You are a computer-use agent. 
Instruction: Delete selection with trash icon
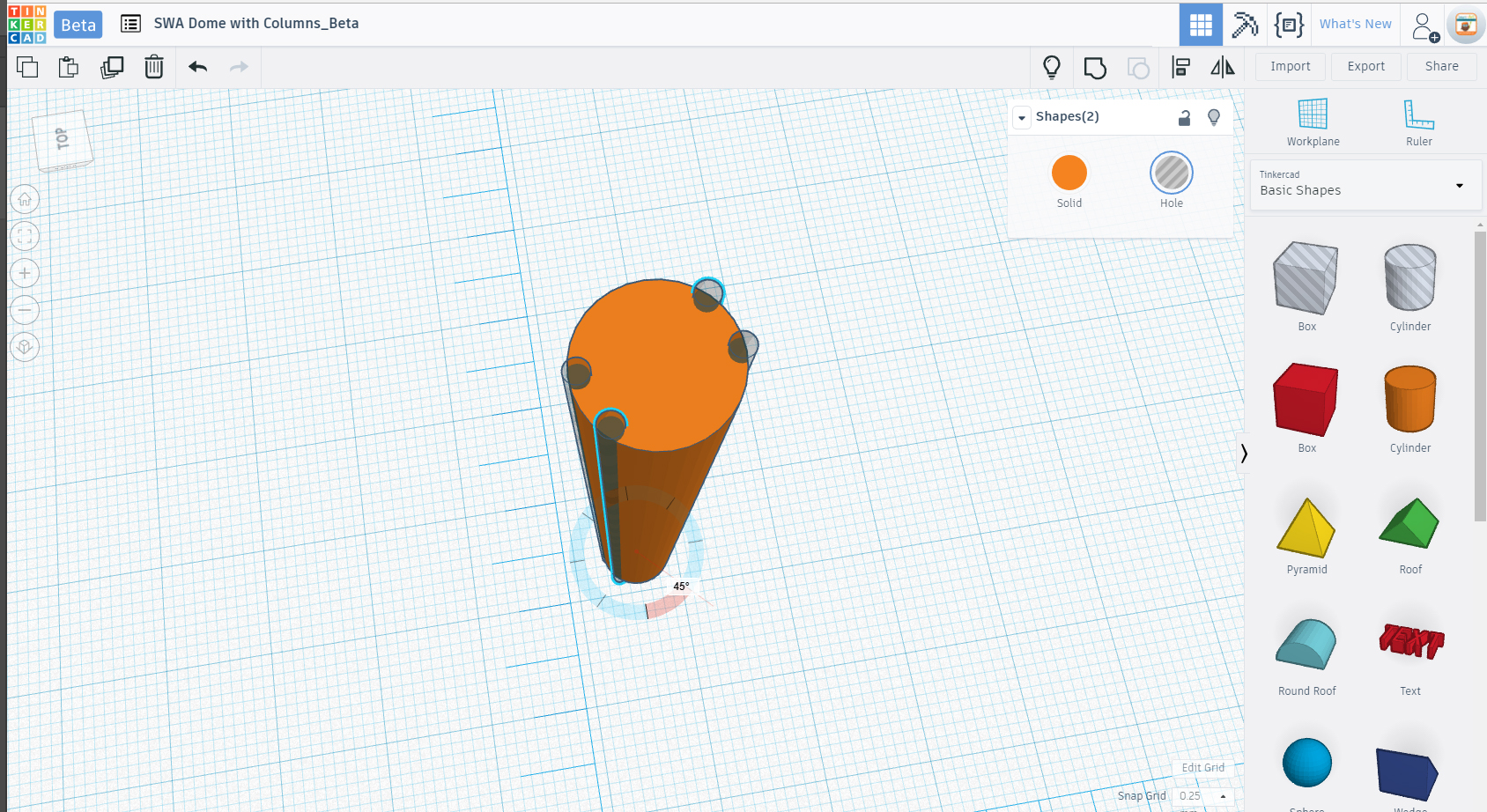[x=154, y=67]
